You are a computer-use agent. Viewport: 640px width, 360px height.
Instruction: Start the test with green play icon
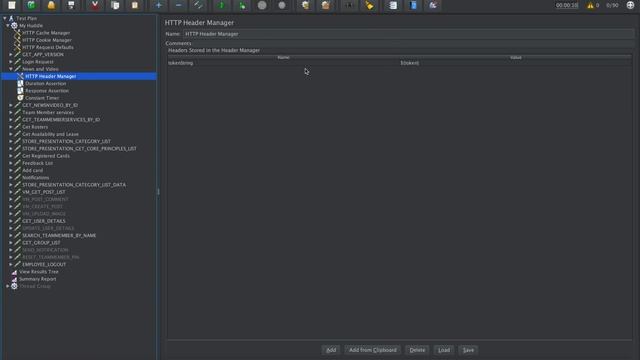click(x=222, y=5)
